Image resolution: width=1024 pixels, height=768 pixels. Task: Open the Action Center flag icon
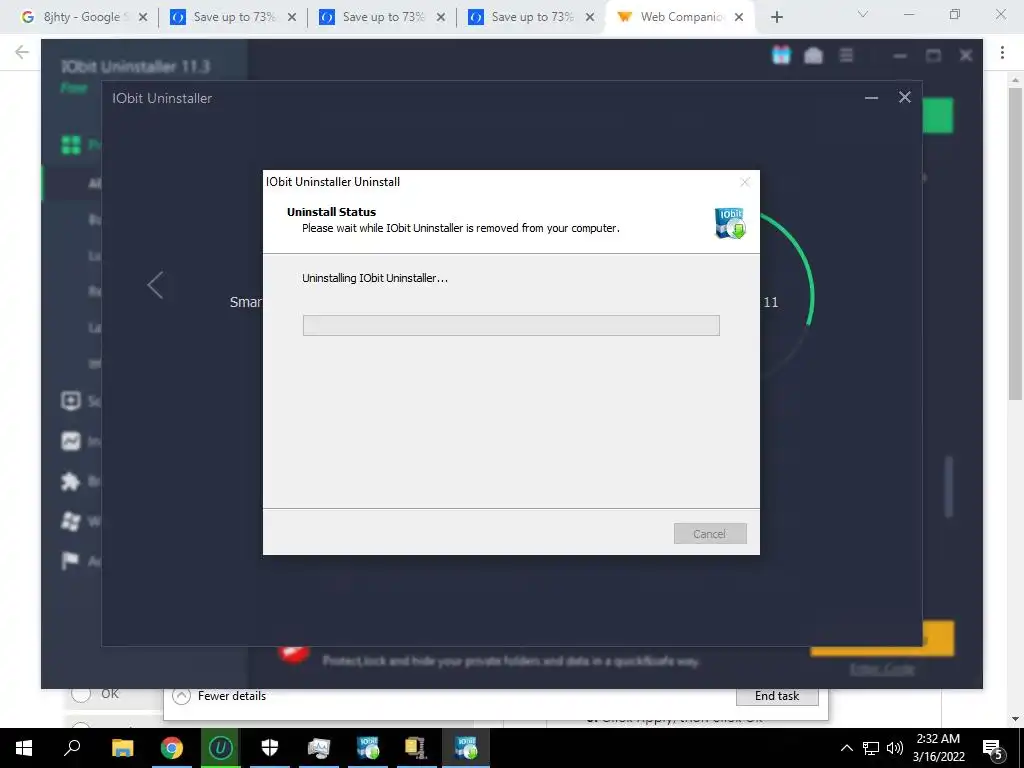pyautogui.click(x=70, y=560)
